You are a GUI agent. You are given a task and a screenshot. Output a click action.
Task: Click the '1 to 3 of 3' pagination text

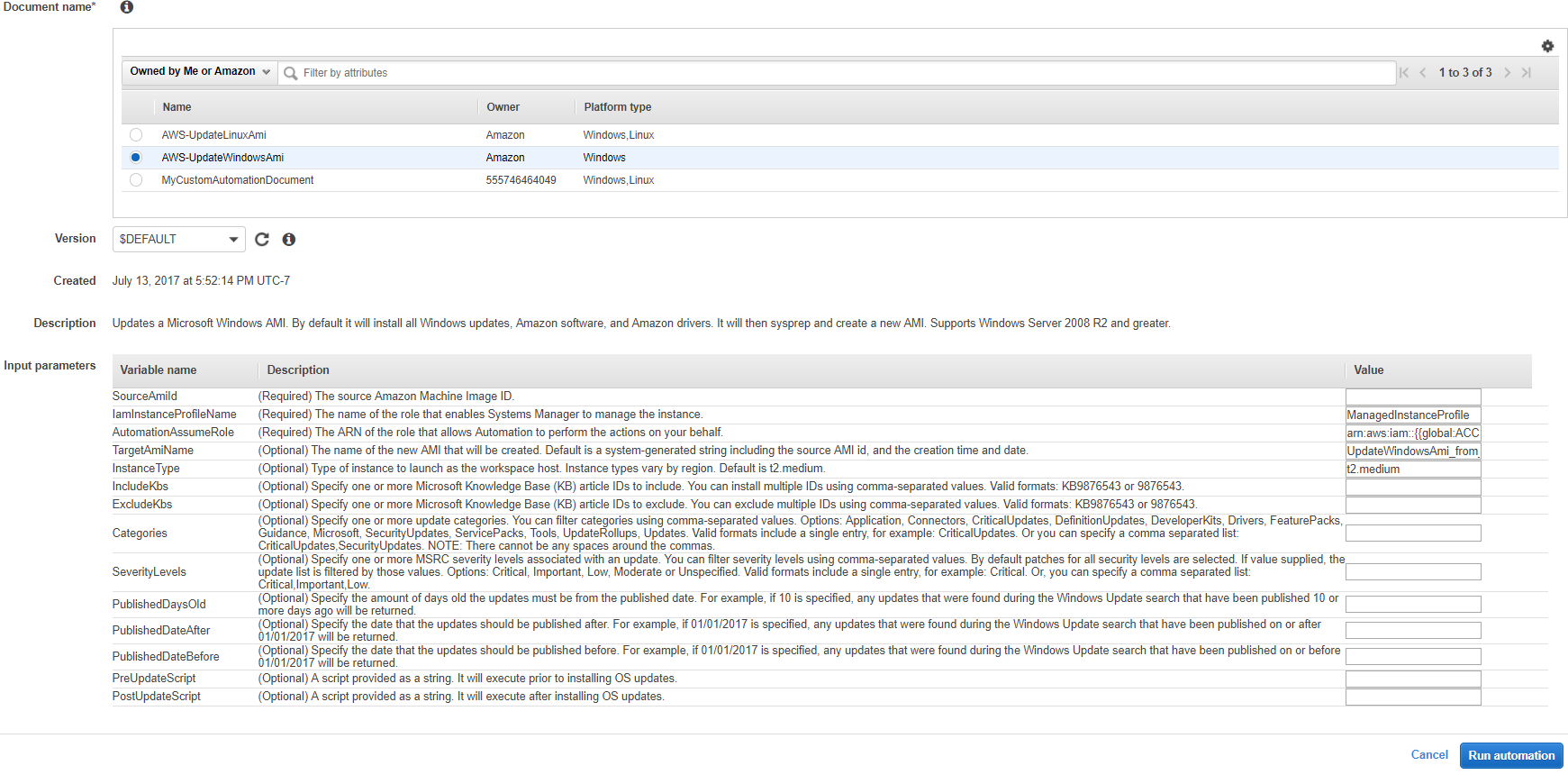click(x=1465, y=73)
